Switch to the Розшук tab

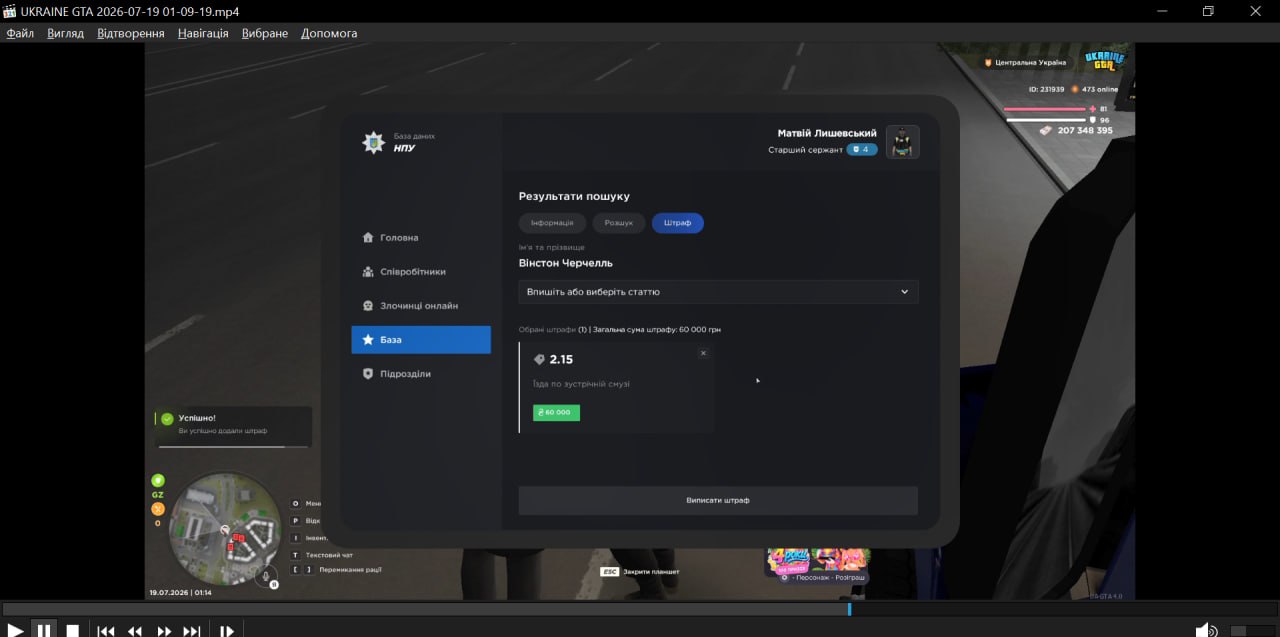pyautogui.click(x=619, y=223)
